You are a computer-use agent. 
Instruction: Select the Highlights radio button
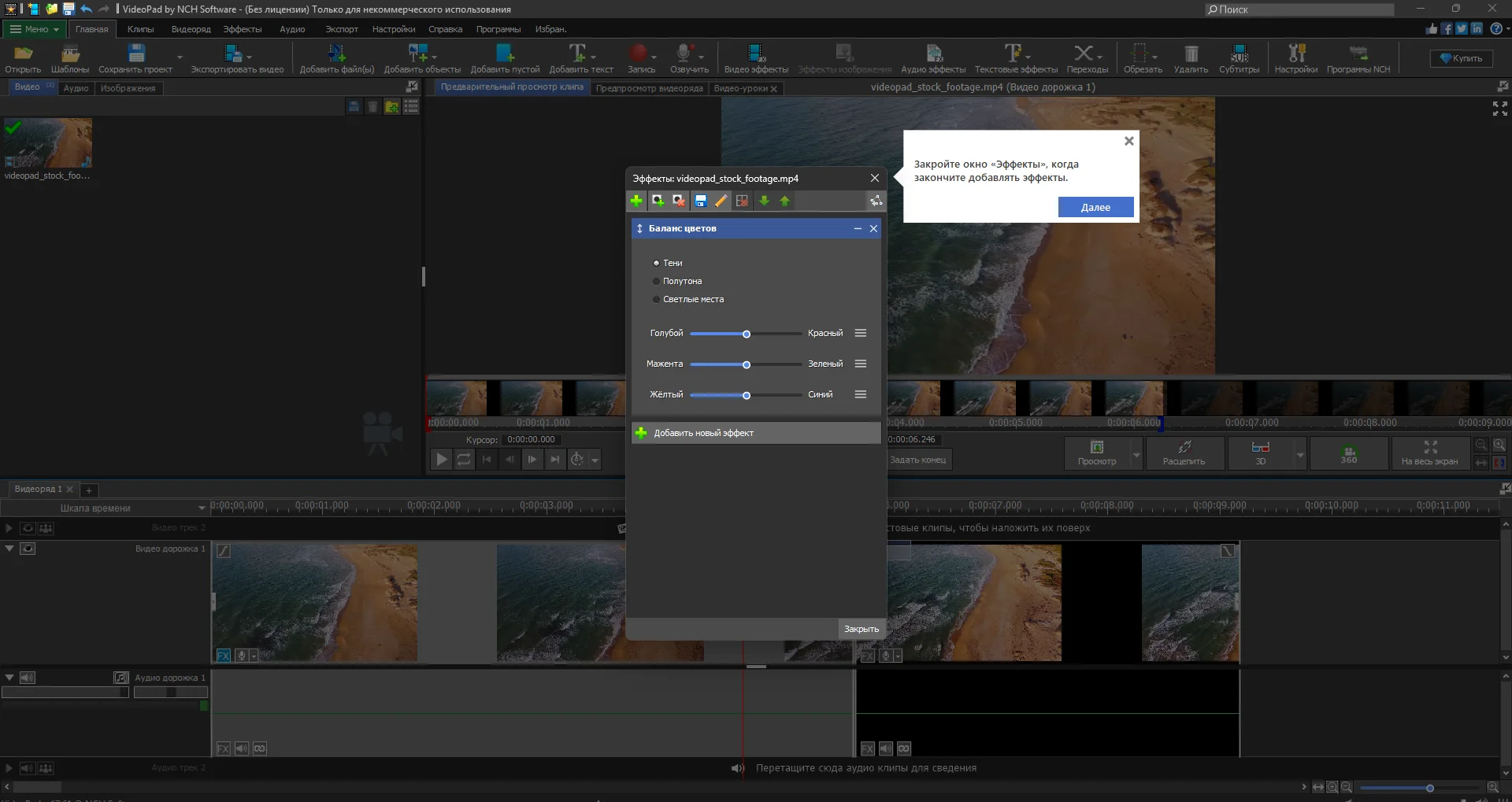coord(656,300)
